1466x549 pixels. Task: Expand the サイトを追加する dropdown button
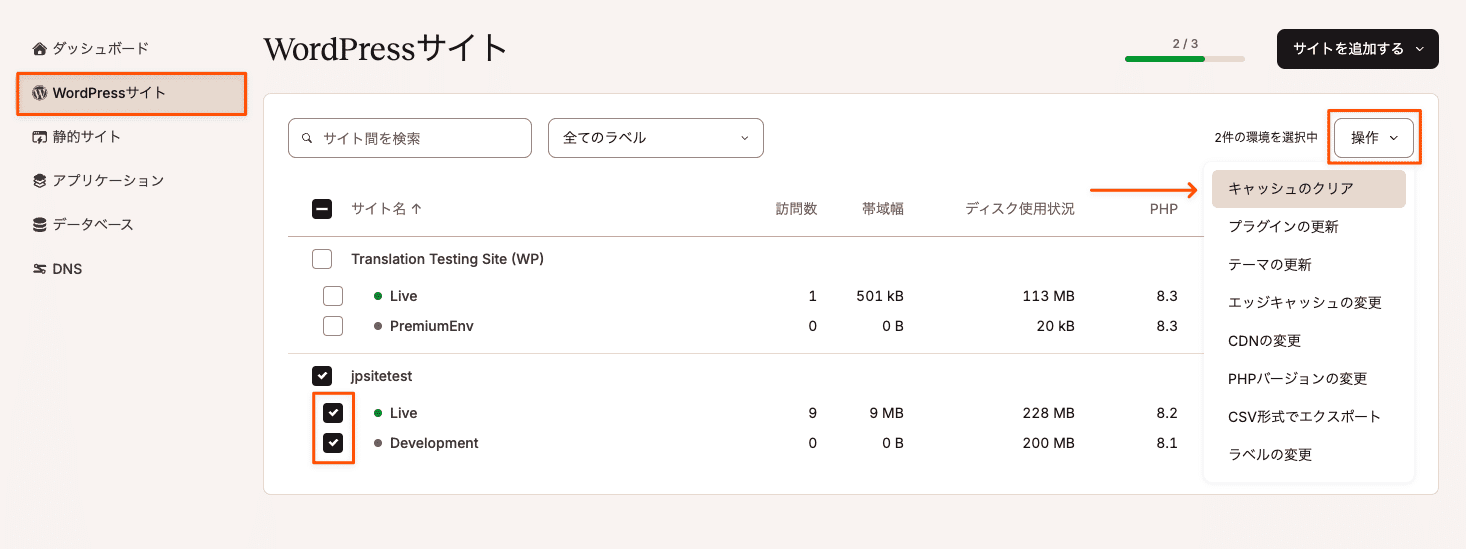(1357, 49)
